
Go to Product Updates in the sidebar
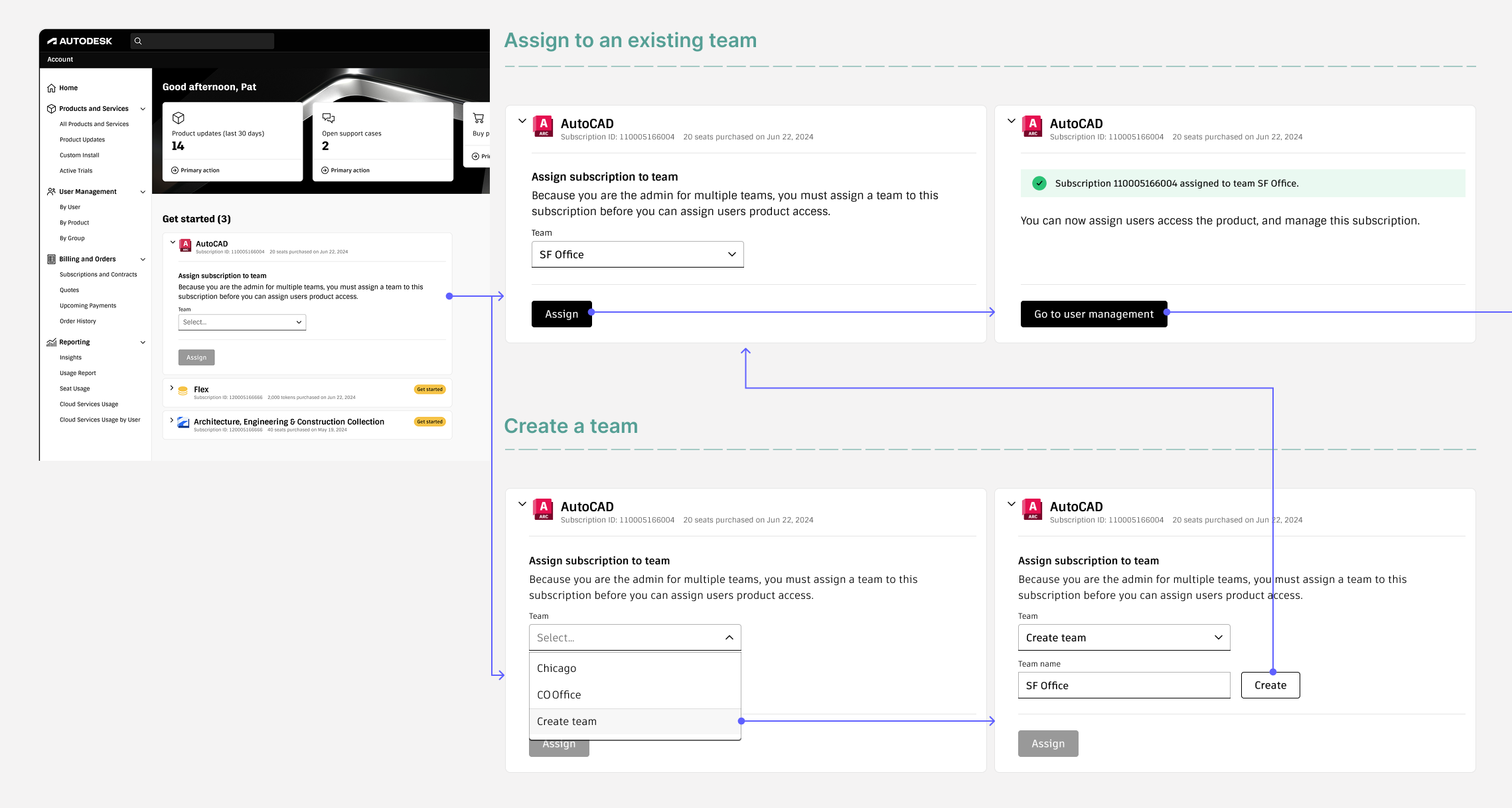pos(82,140)
